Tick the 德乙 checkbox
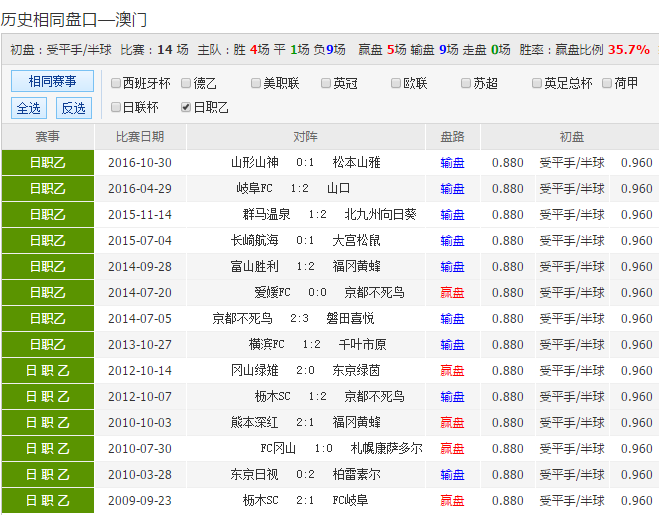659x515 pixels. coord(187,84)
